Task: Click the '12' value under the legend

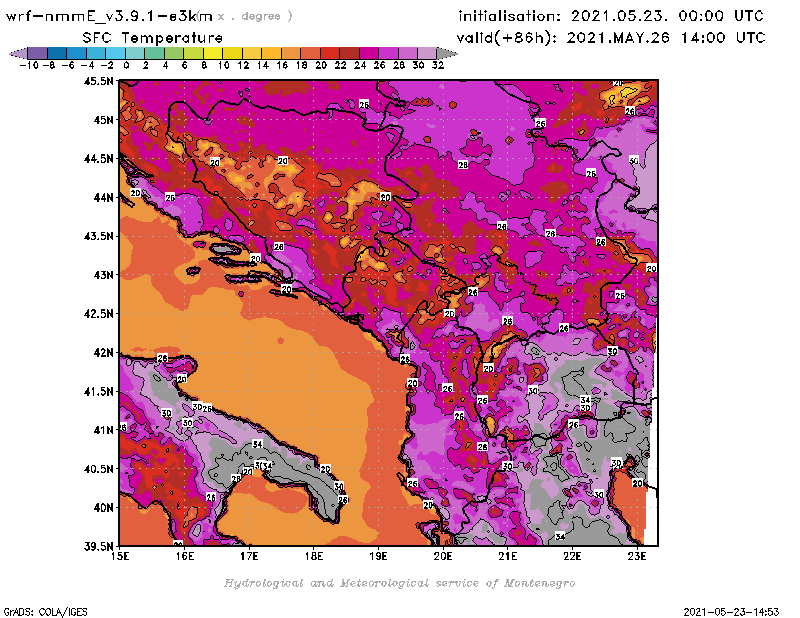Action: tap(243, 65)
